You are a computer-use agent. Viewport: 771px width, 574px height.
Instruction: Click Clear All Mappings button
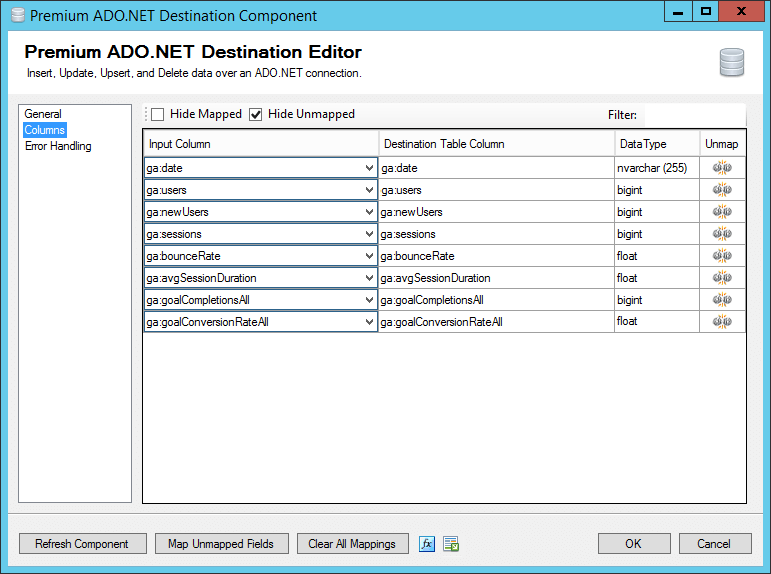click(353, 544)
